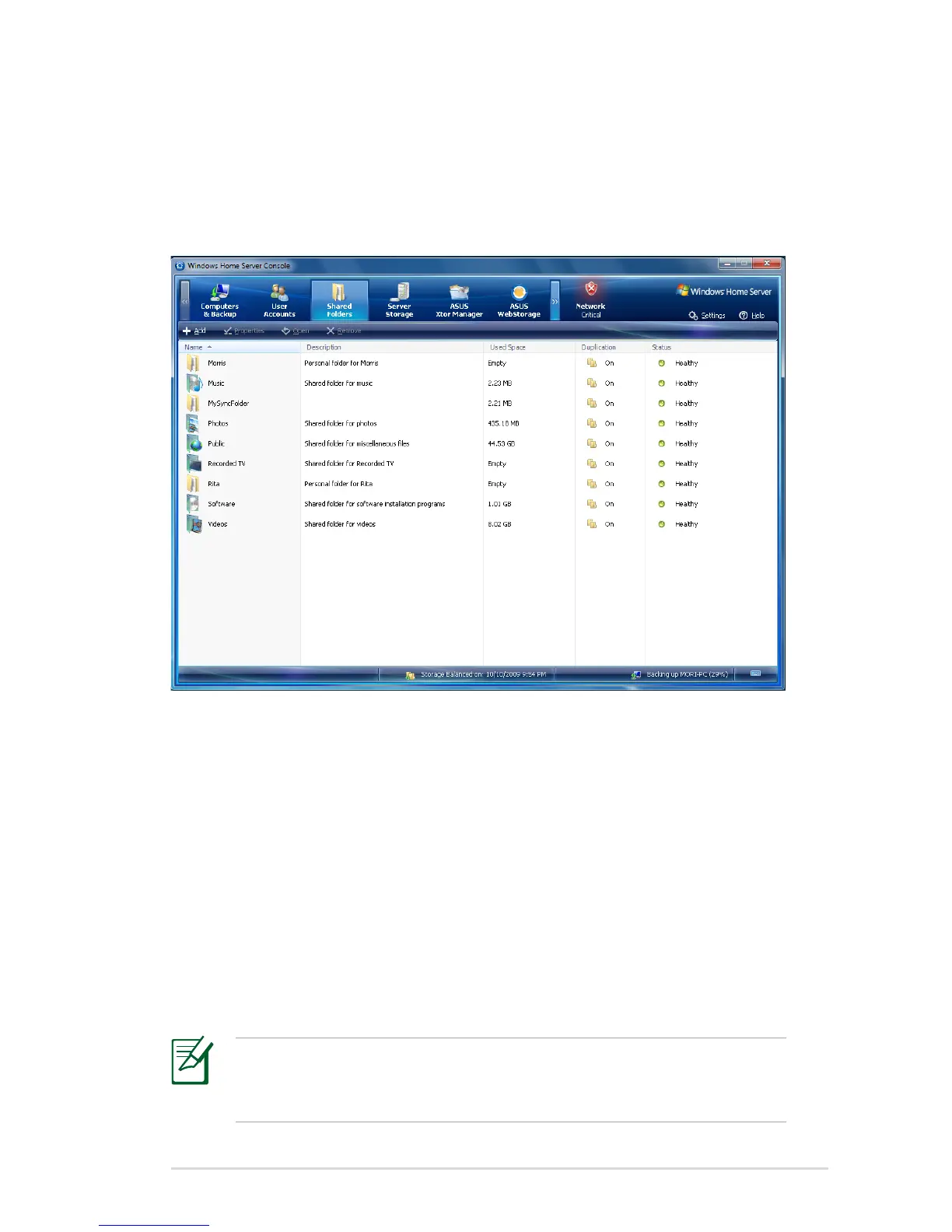Open the Computers & Backup tab
Image resolution: width=952 pixels, height=1232 pixels.
coord(219,300)
